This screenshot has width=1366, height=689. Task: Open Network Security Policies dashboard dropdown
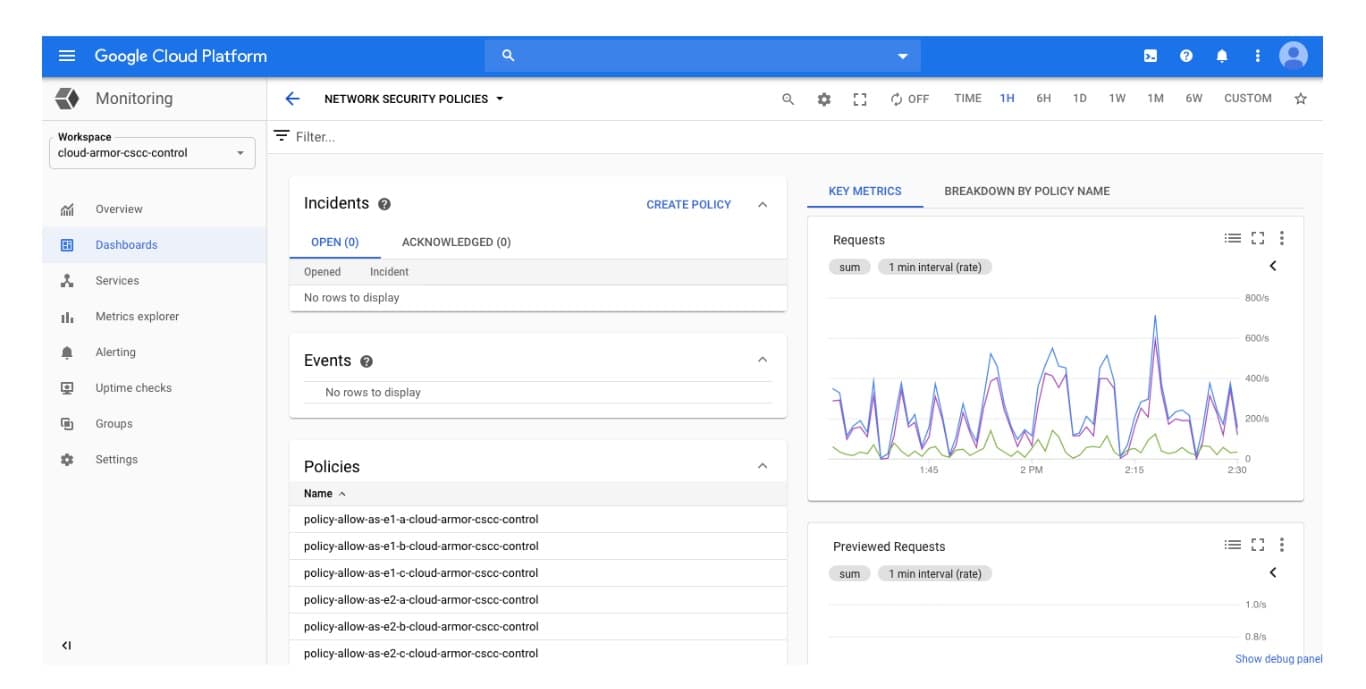[x=414, y=99]
